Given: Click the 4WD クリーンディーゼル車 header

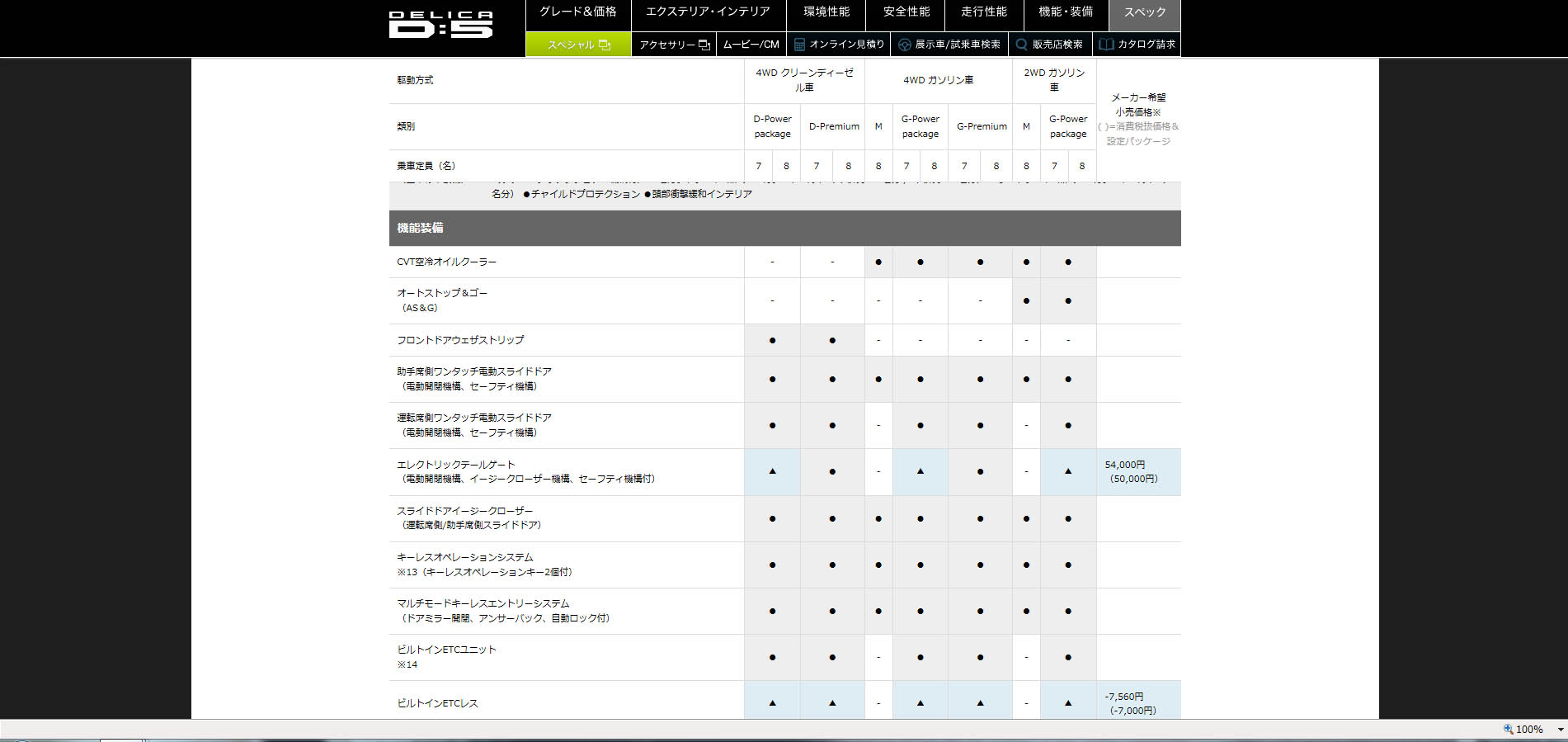Looking at the screenshot, I should [x=804, y=80].
